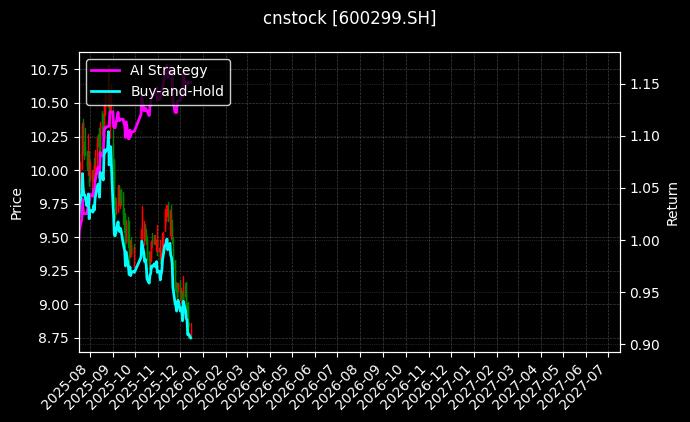Click the cyan Buy-and-Hold legend line swatch
Screen dimensions: 690x422
108,91
